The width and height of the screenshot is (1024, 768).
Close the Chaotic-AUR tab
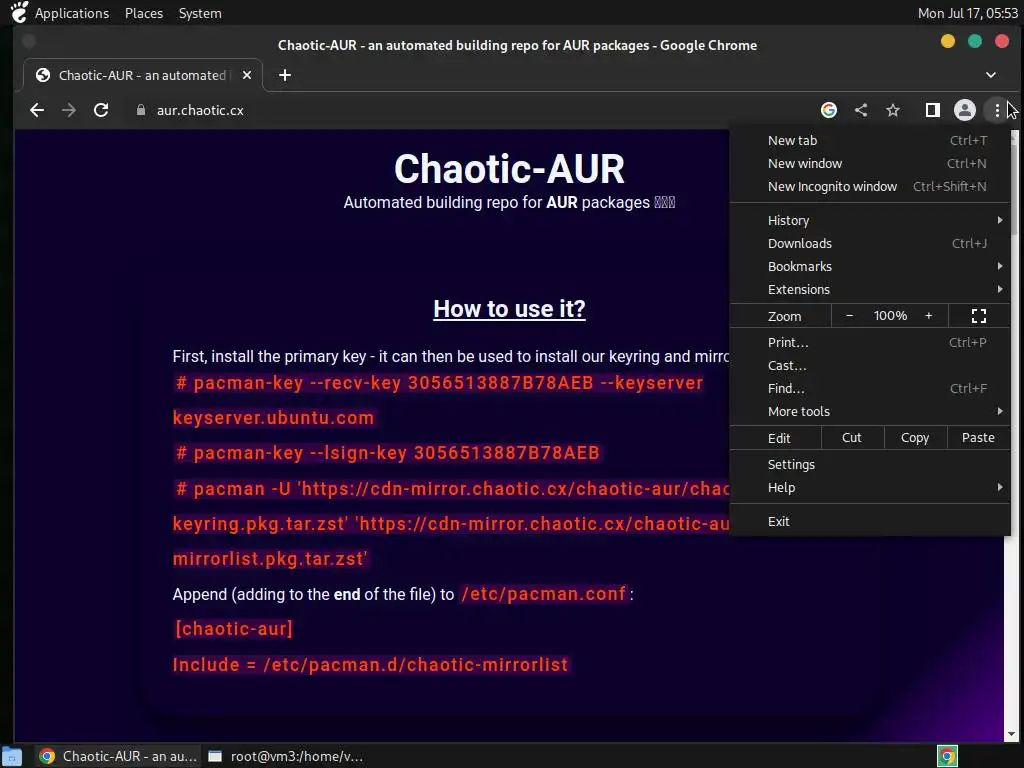pos(247,75)
